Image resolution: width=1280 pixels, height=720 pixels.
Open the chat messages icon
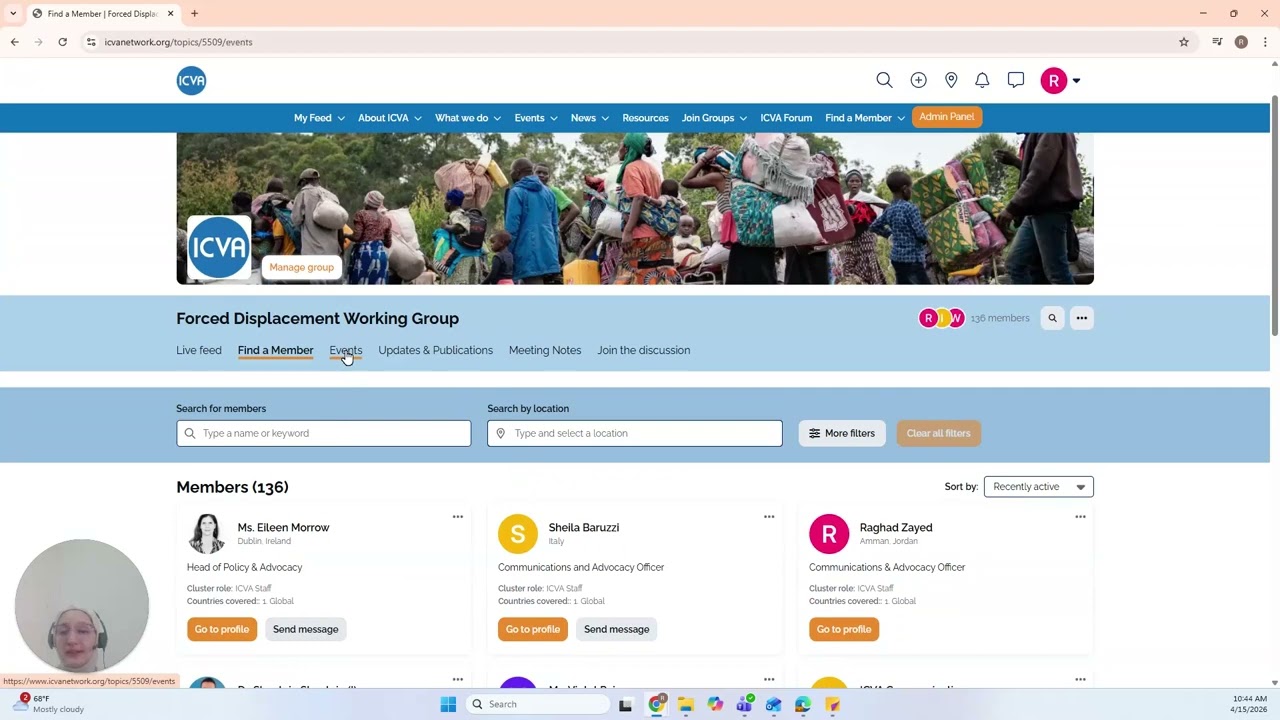click(x=1015, y=80)
